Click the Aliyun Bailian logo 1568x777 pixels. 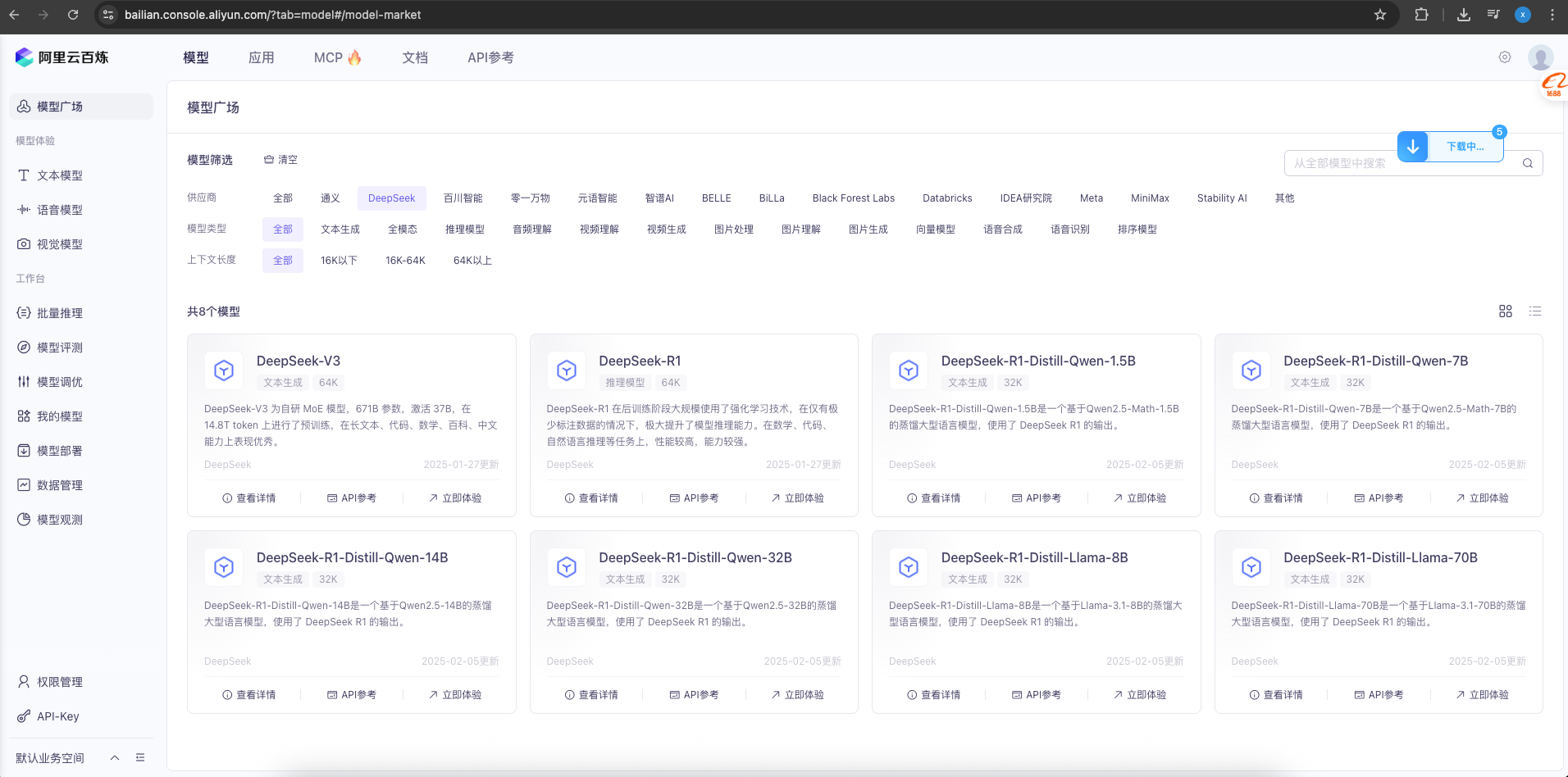pos(62,57)
